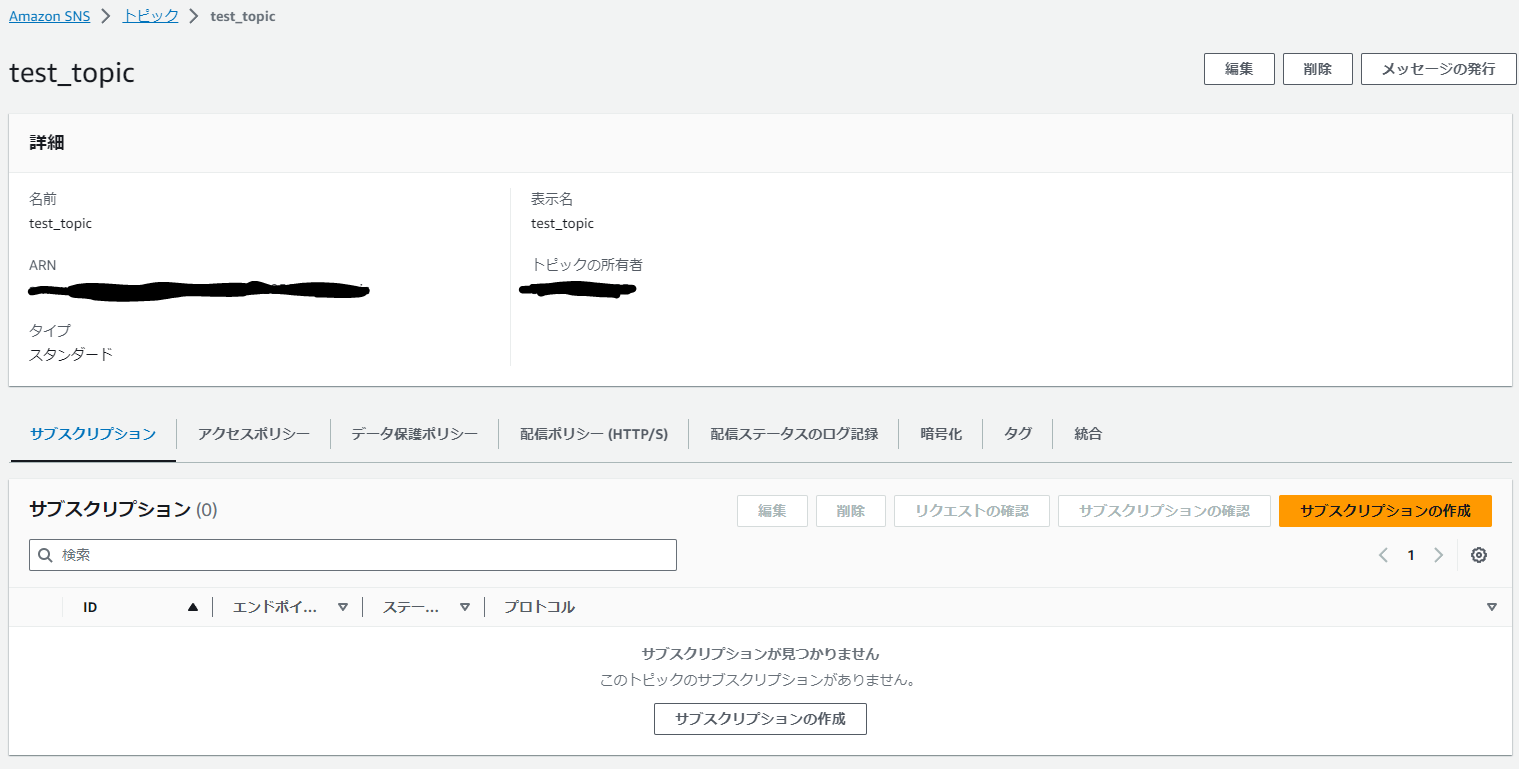The image size is (1519, 769).
Task: Open the 統合 tab
Action: 1087,433
